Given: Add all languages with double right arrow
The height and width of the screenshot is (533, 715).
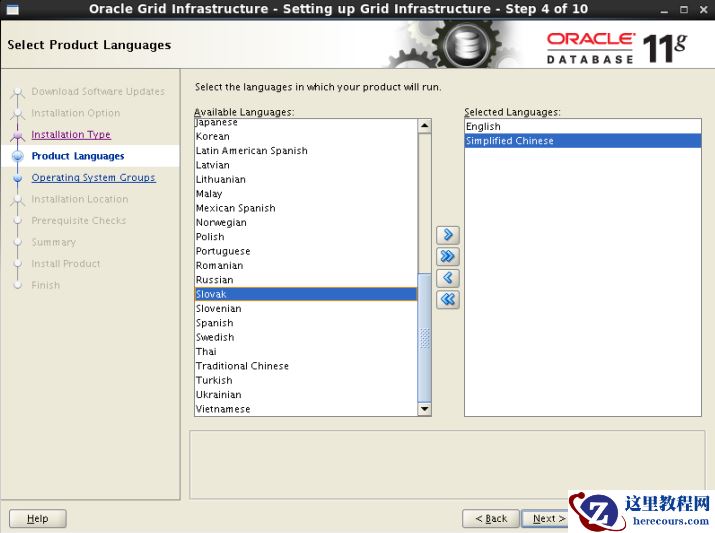Looking at the screenshot, I should 448,257.
